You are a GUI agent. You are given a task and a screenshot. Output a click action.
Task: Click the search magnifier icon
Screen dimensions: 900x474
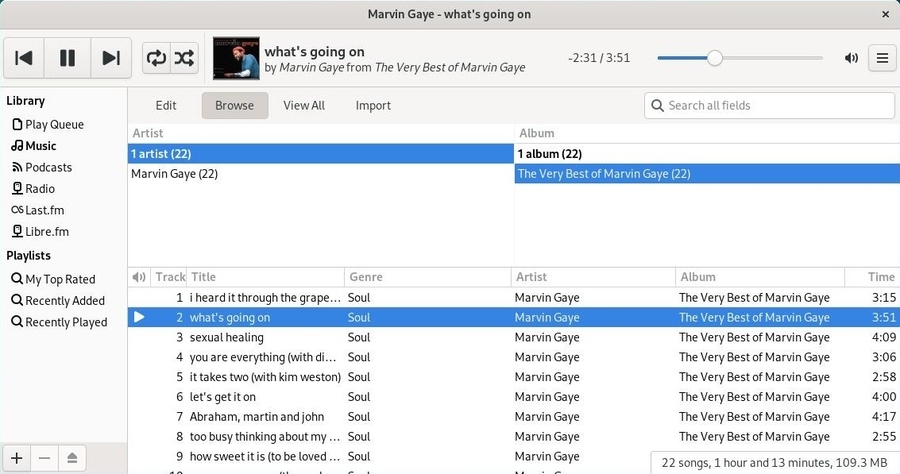coord(658,106)
